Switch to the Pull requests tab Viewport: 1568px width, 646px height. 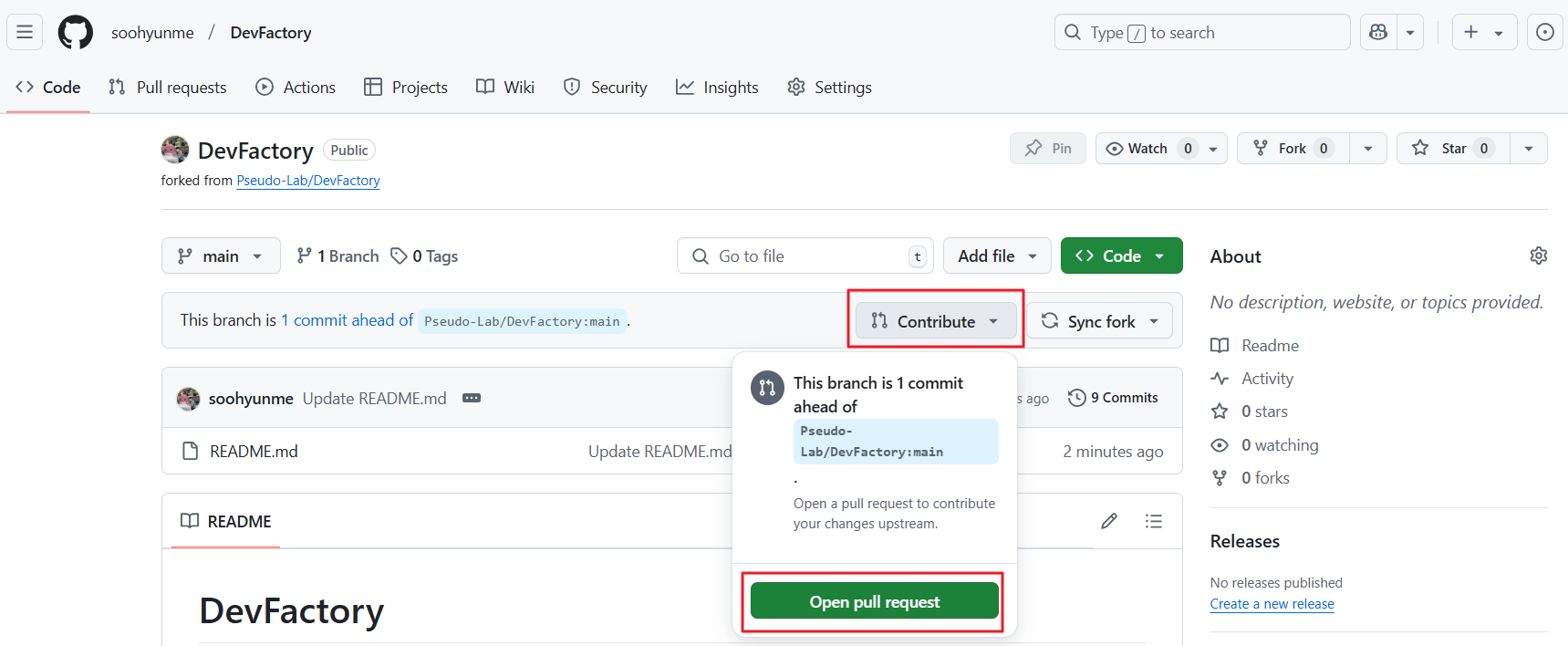pyautogui.click(x=168, y=88)
